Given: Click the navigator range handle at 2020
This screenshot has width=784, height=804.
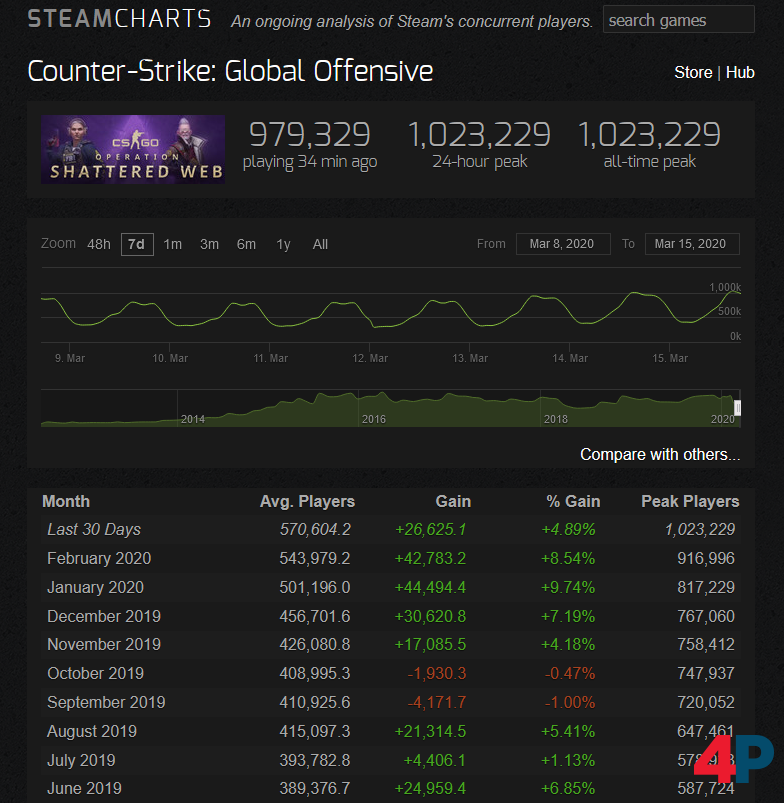Looking at the screenshot, I should 738,407.
